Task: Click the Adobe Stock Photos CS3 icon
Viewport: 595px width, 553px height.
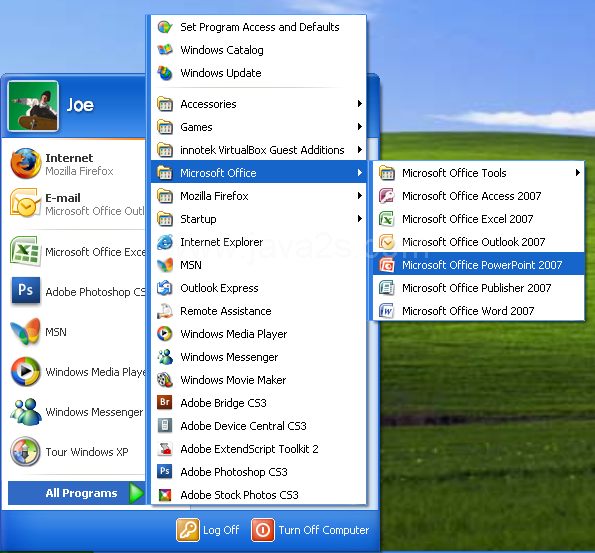Action: 165,495
